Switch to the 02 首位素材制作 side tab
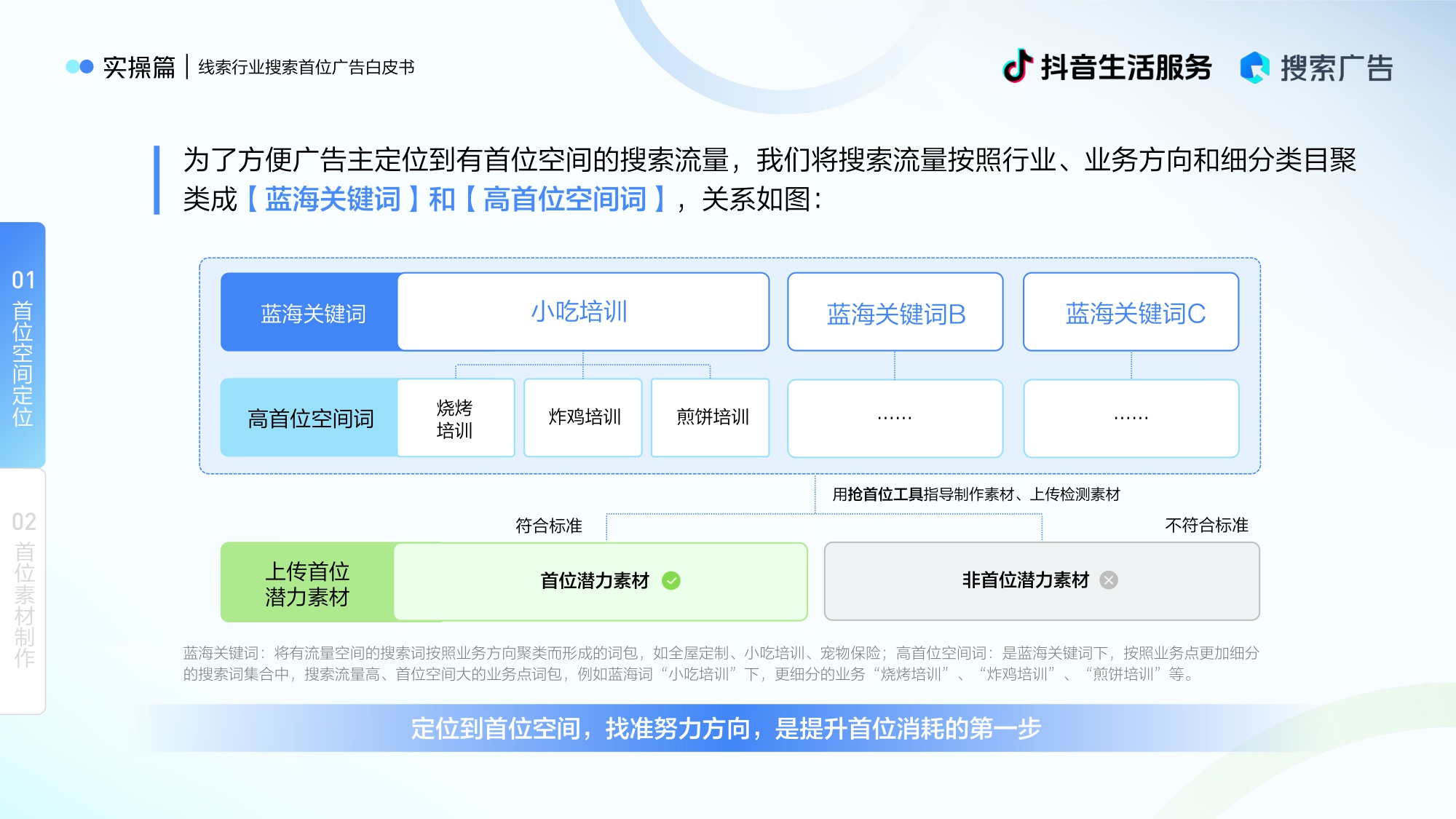Viewport: 1456px width, 819px height. click(x=23, y=591)
